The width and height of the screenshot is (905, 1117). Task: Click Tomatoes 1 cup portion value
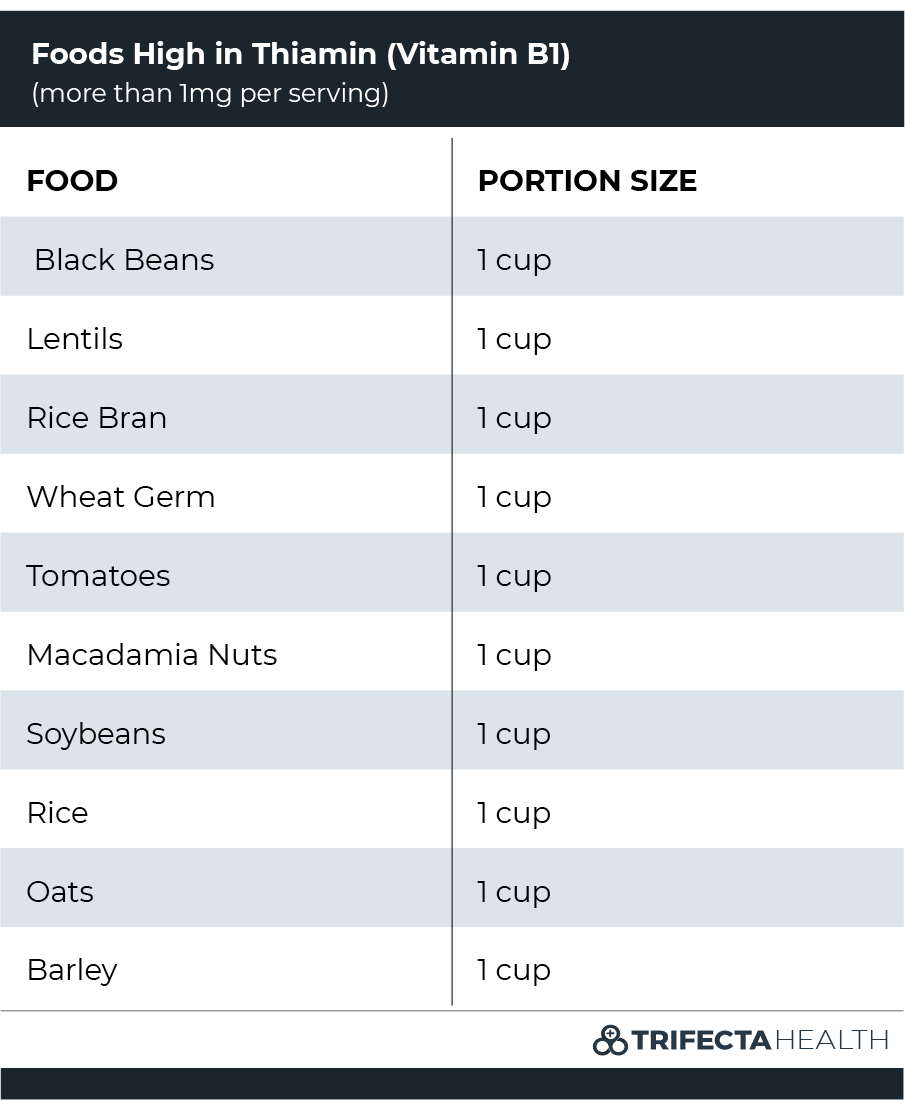point(514,576)
